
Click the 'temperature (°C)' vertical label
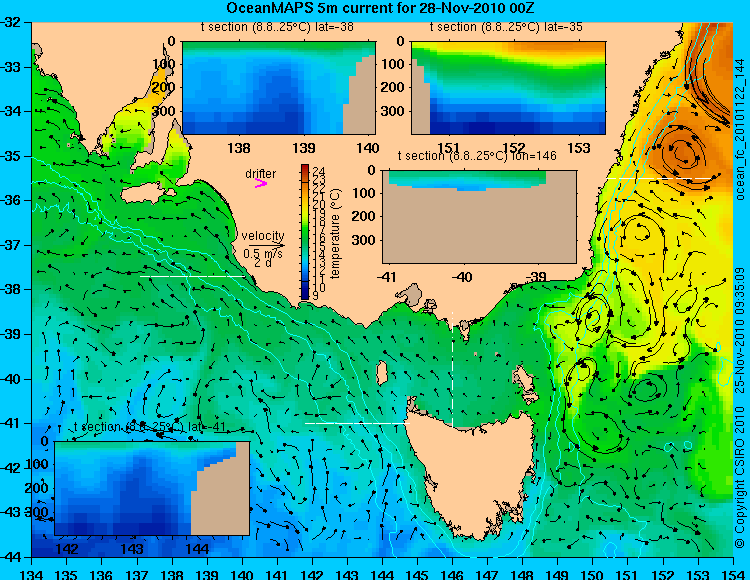[x=335, y=233]
